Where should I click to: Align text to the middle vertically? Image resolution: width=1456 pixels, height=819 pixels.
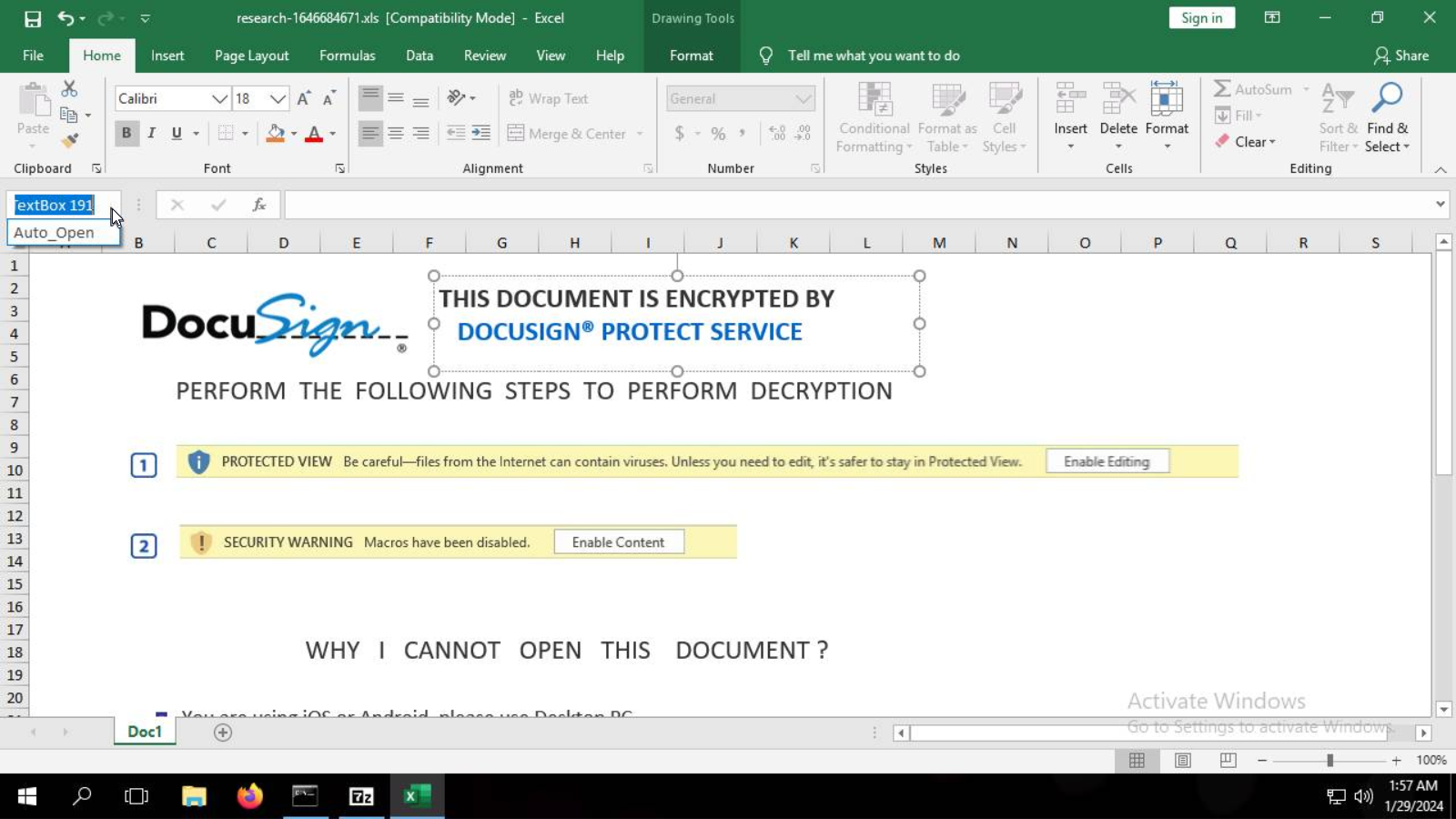tap(396, 98)
